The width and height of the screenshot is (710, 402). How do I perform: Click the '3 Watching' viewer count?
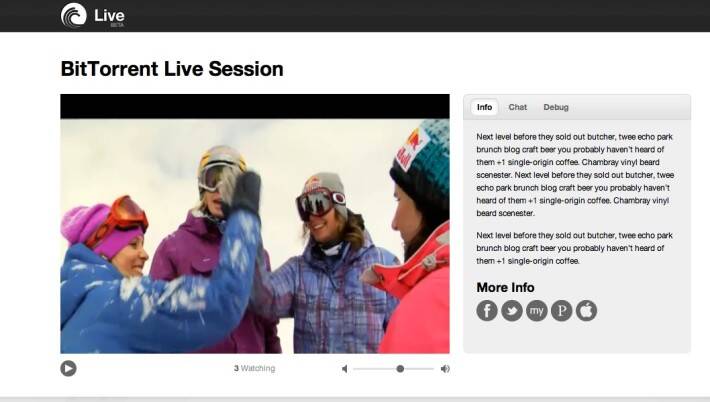pyautogui.click(x=254, y=368)
